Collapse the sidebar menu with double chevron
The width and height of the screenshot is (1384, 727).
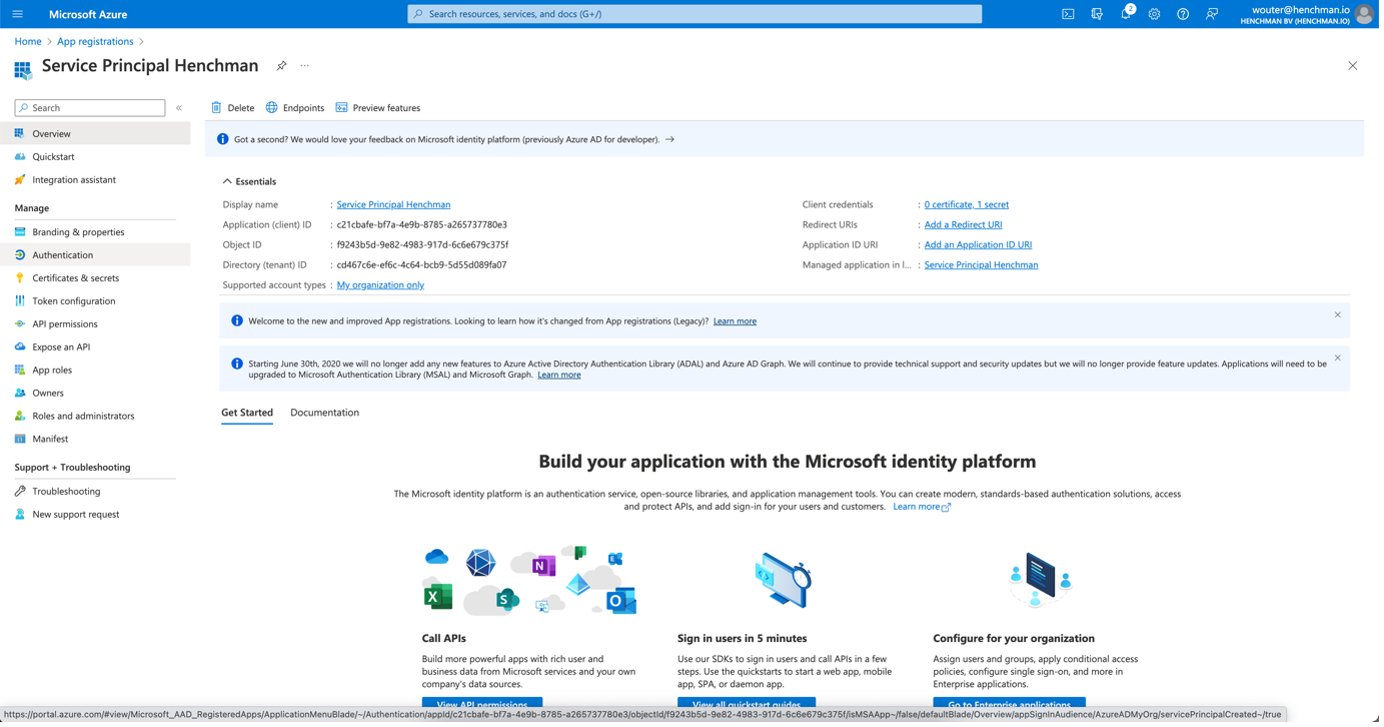click(x=180, y=108)
